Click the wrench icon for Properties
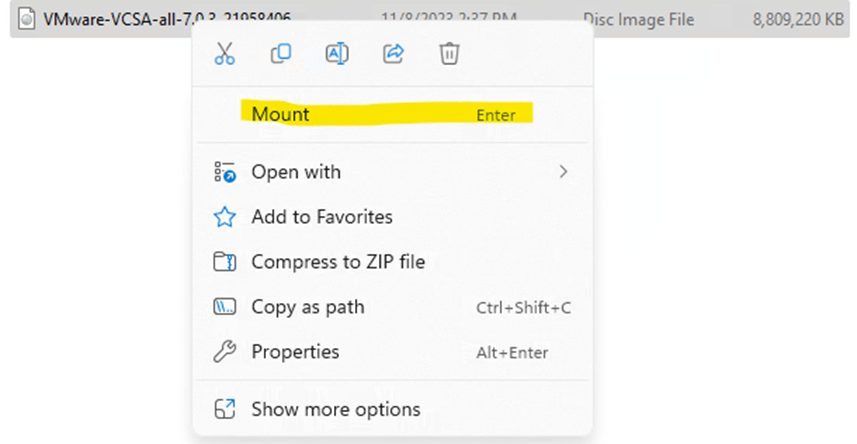857x444 pixels. coord(225,352)
